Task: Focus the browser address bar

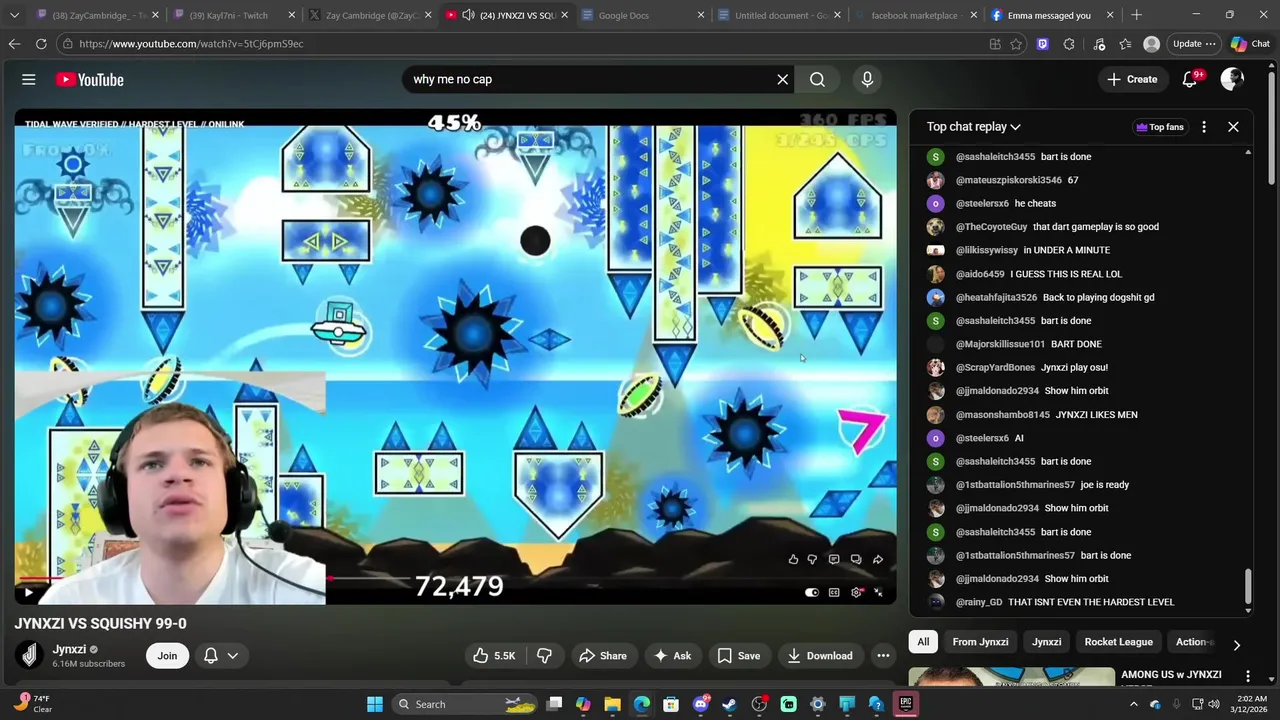Action: (x=520, y=44)
